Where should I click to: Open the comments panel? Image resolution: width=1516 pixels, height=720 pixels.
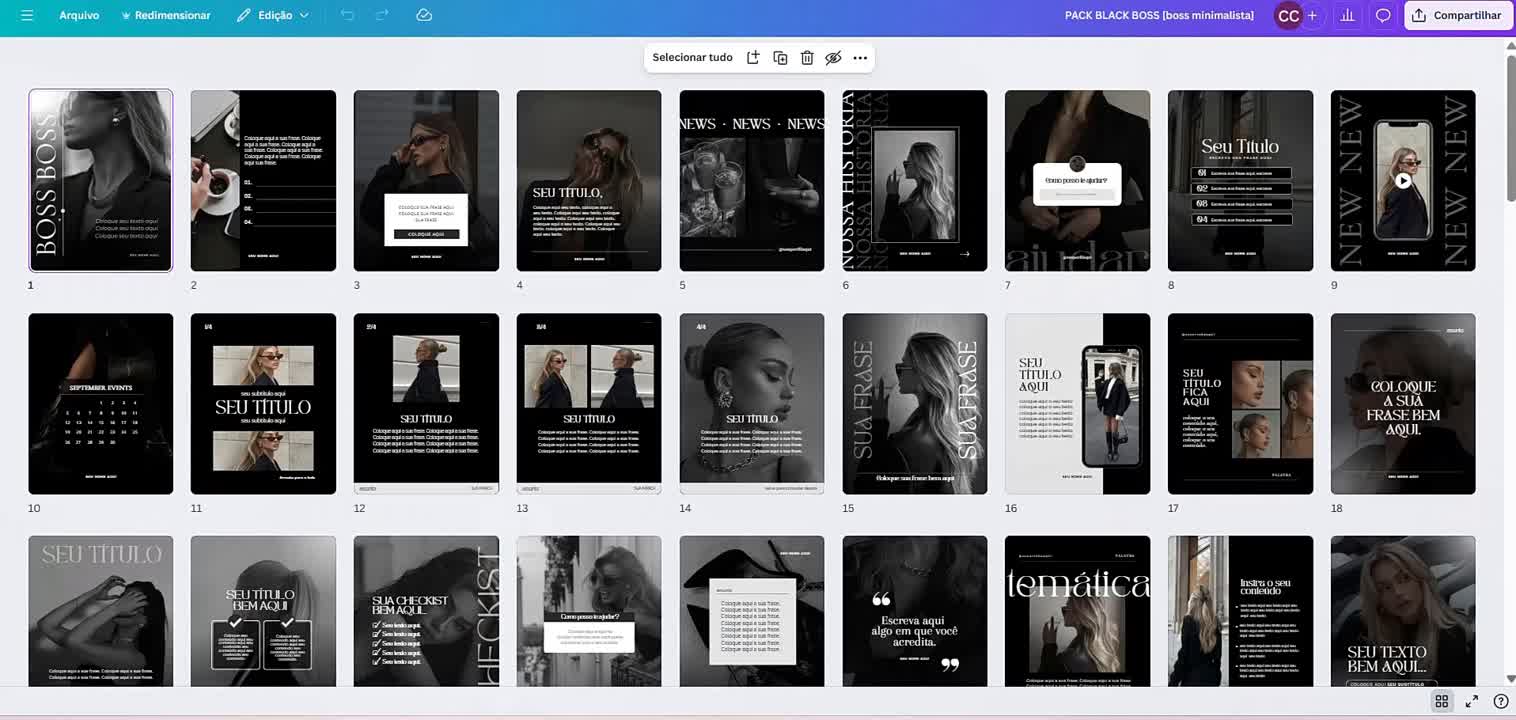tap(1383, 16)
